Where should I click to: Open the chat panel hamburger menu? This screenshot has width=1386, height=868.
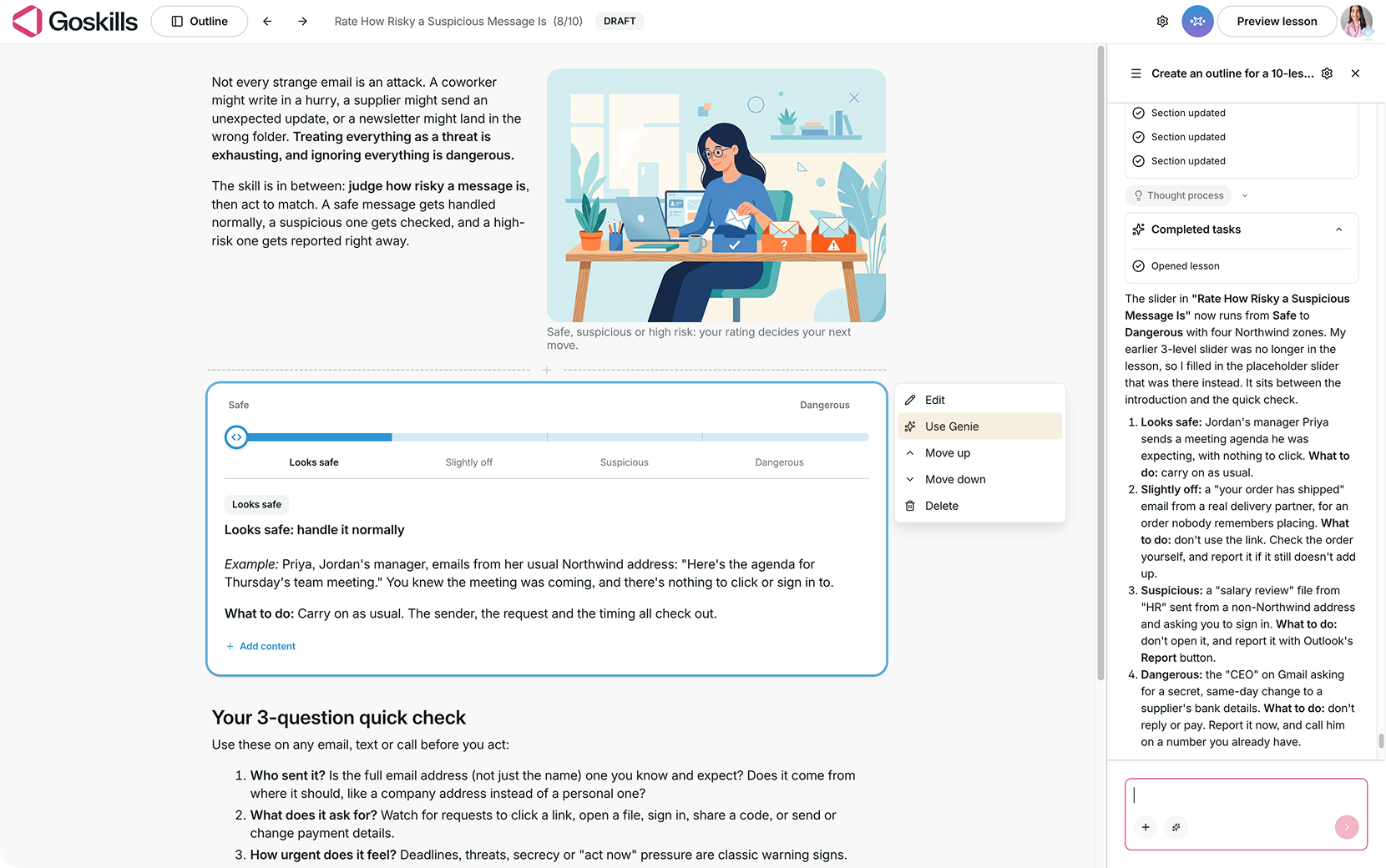(1136, 73)
